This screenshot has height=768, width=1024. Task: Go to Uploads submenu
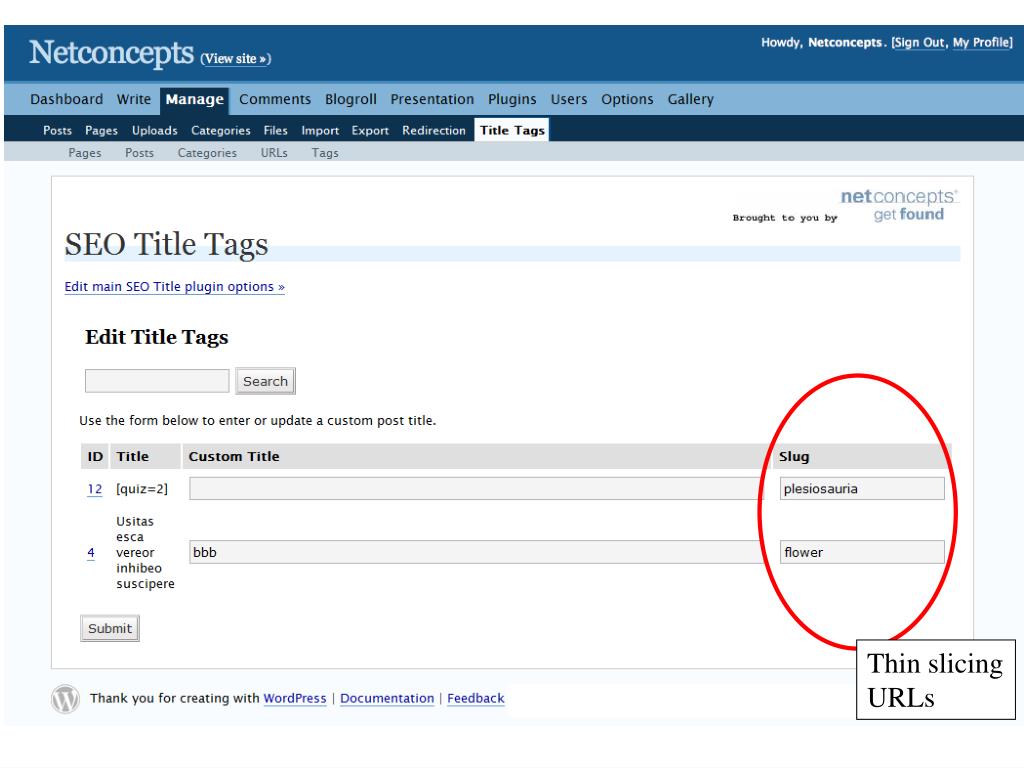[x=155, y=131]
